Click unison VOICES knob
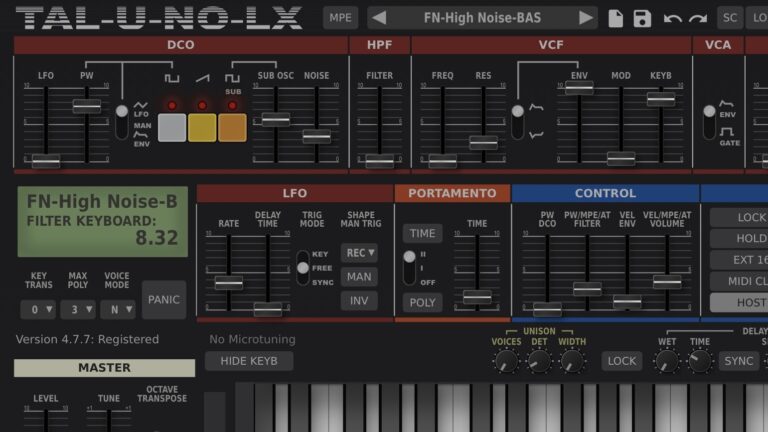 click(x=506, y=361)
